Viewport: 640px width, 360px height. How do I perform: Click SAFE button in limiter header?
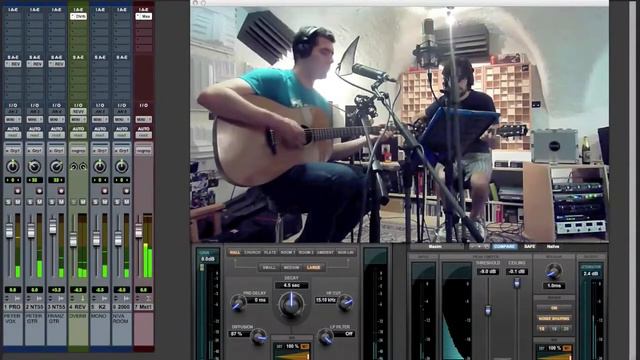pyautogui.click(x=529, y=247)
